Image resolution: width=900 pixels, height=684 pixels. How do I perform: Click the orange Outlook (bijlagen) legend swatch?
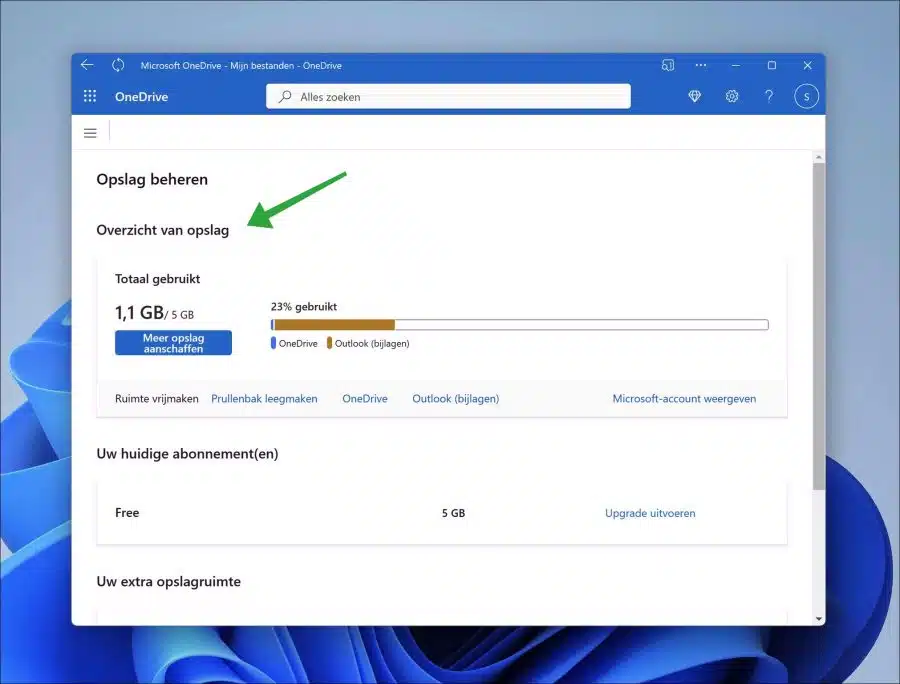click(x=329, y=343)
